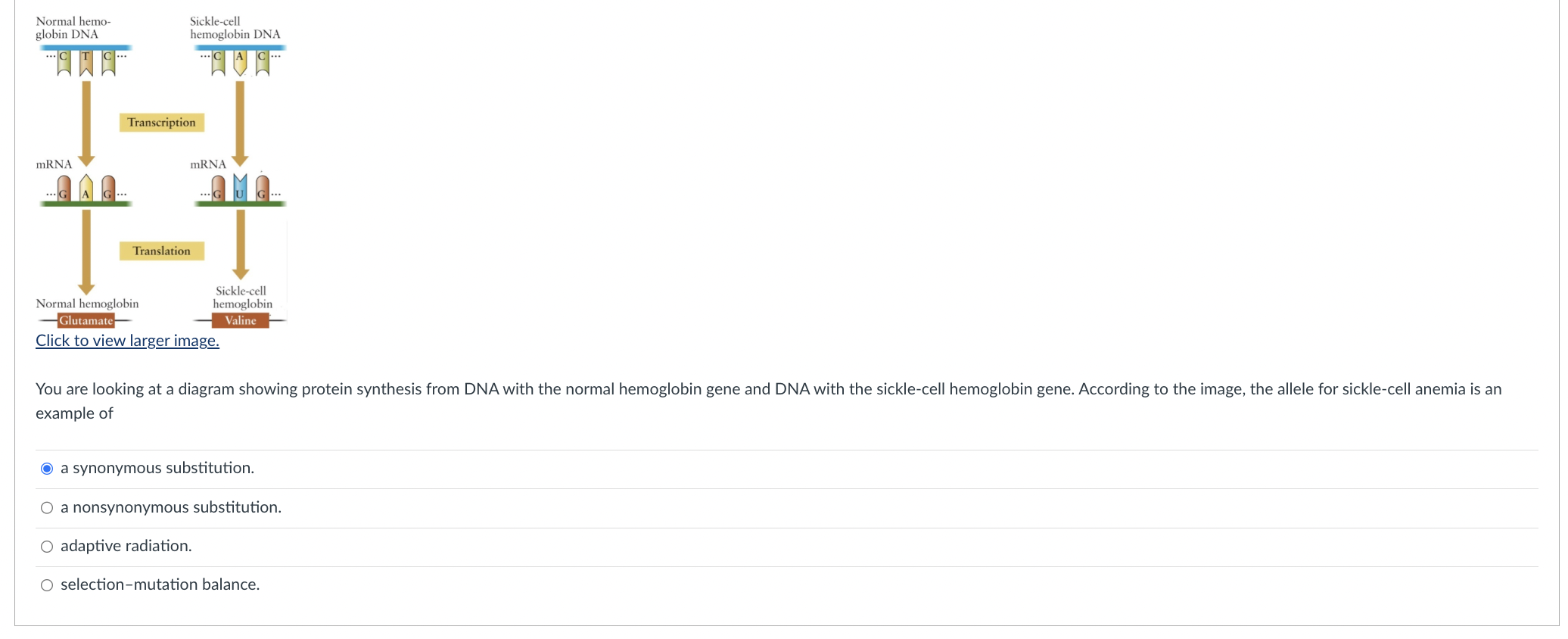The height and width of the screenshot is (639, 1568).
Task: Open the larger image via the link
Action: (x=127, y=341)
